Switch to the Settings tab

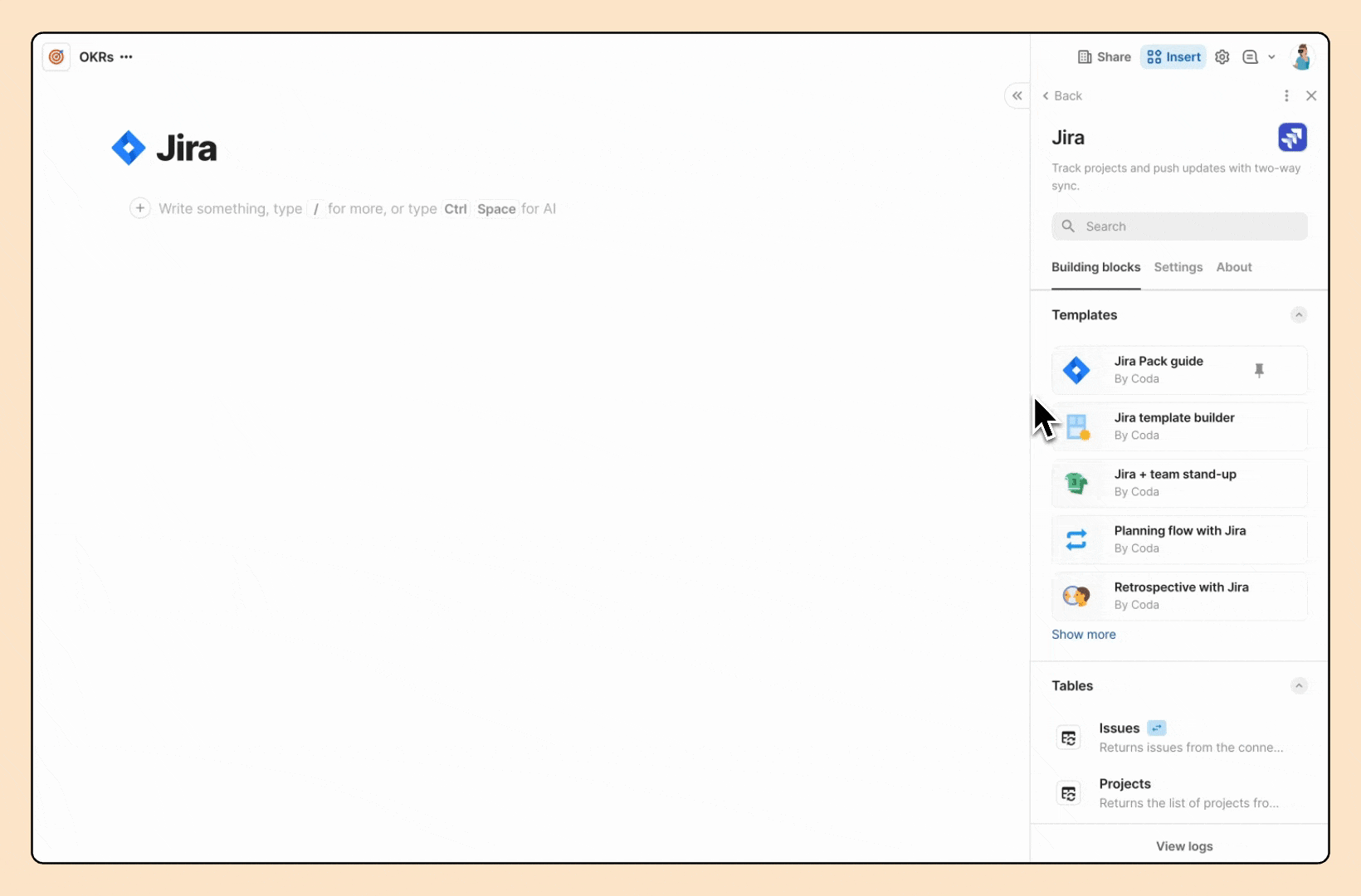point(1178,267)
